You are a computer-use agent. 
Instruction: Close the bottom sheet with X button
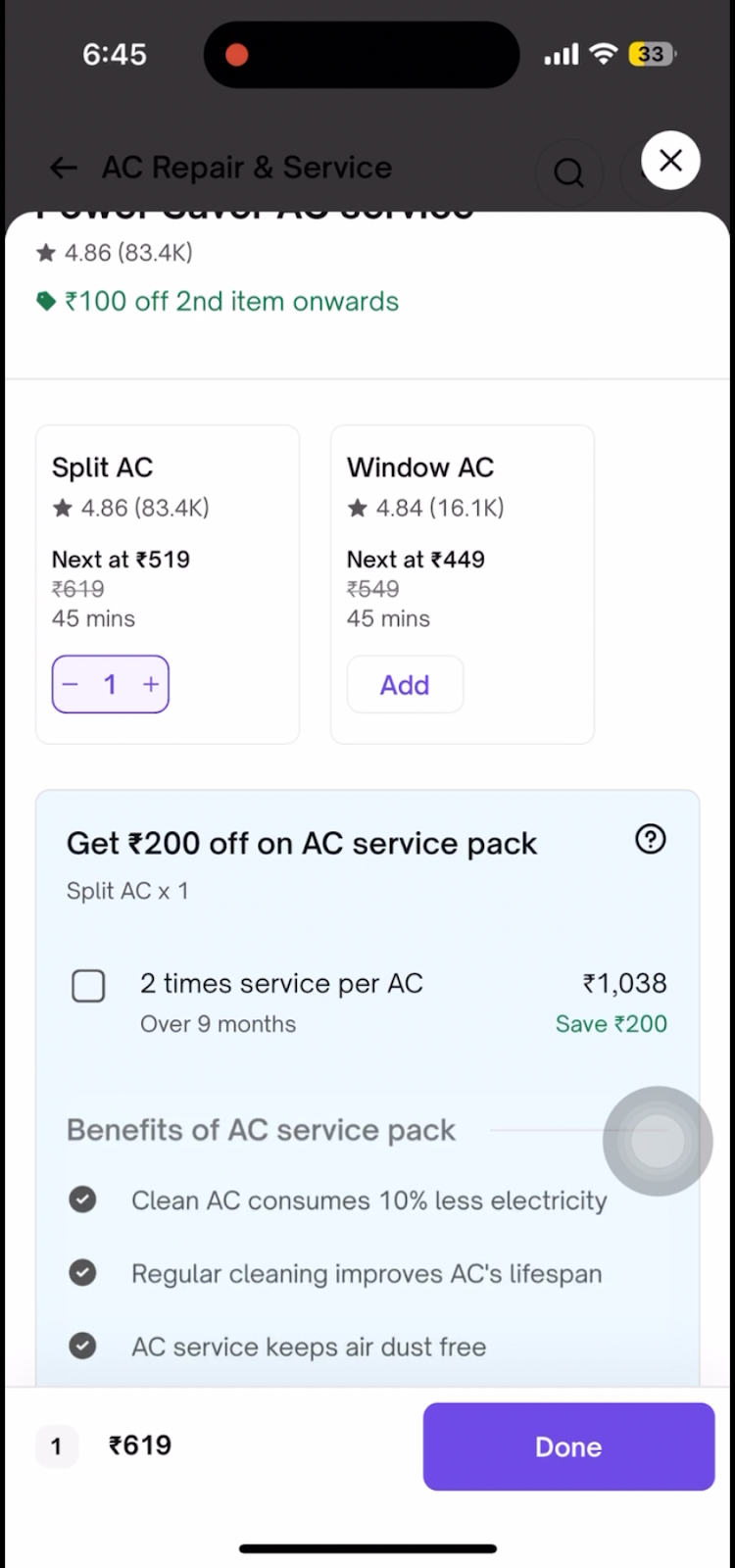[x=670, y=160]
